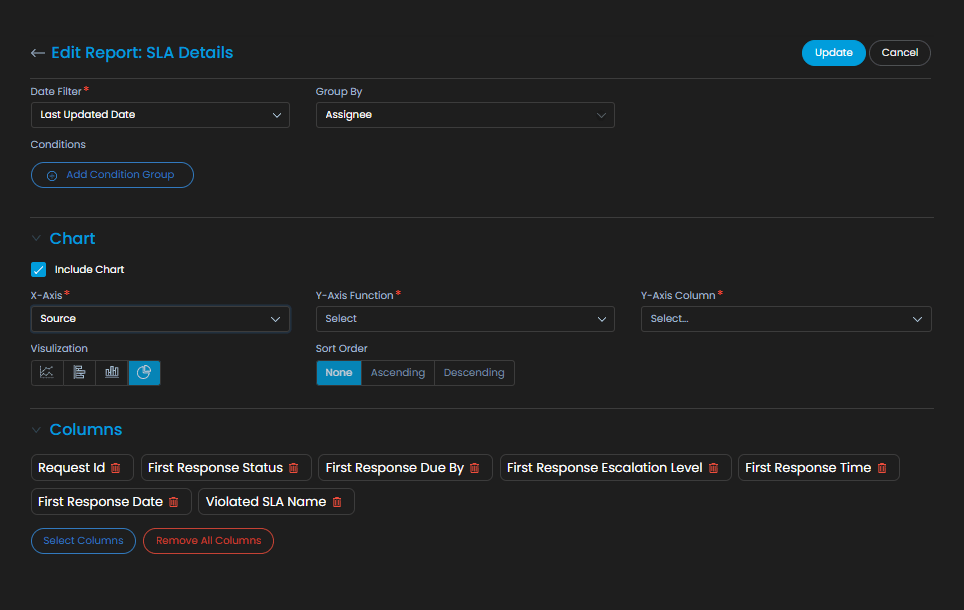Image resolution: width=964 pixels, height=610 pixels.
Task: Open the Y-Axis Function dropdown
Action: point(465,319)
